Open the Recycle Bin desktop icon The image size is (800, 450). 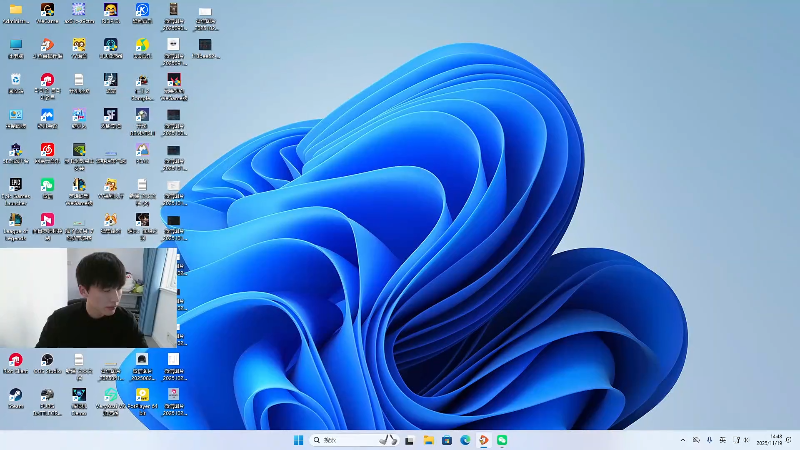[x=16, y=80]
